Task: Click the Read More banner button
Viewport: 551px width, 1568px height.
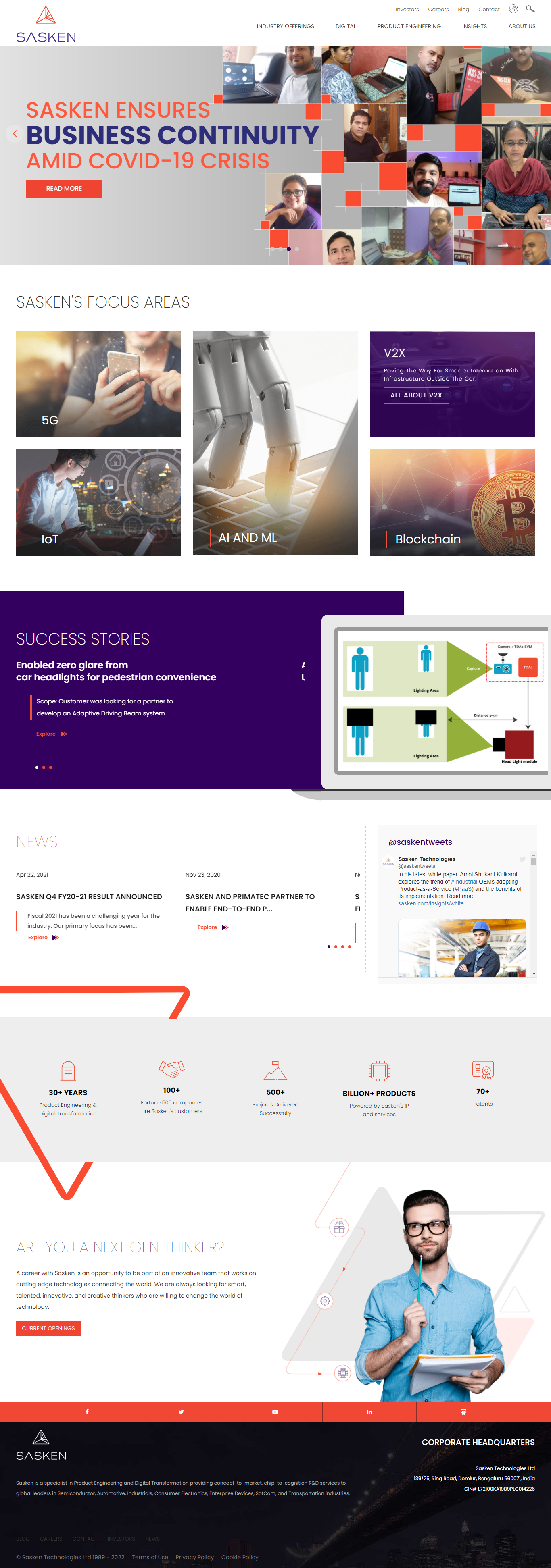Action: (64, 189)
